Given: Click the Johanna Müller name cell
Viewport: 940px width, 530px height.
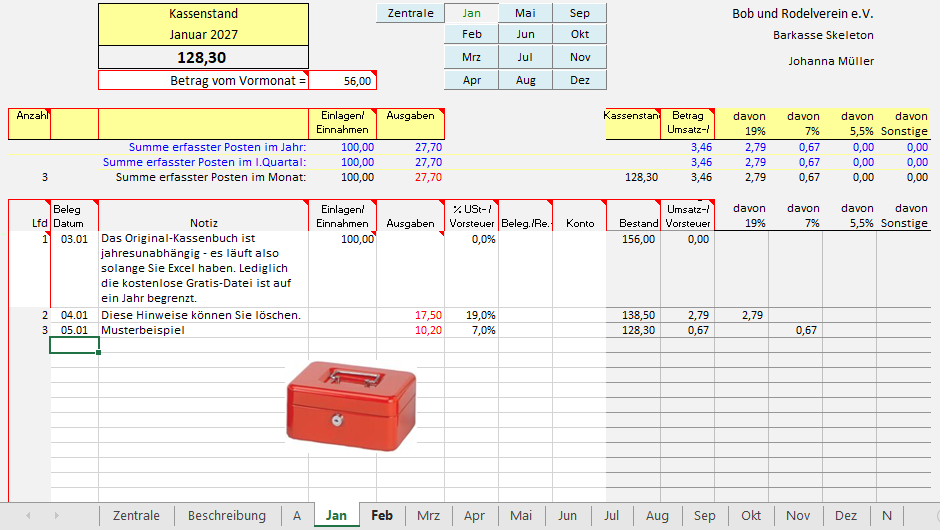Looking at the screenshot, I should (x=830, y=61).
